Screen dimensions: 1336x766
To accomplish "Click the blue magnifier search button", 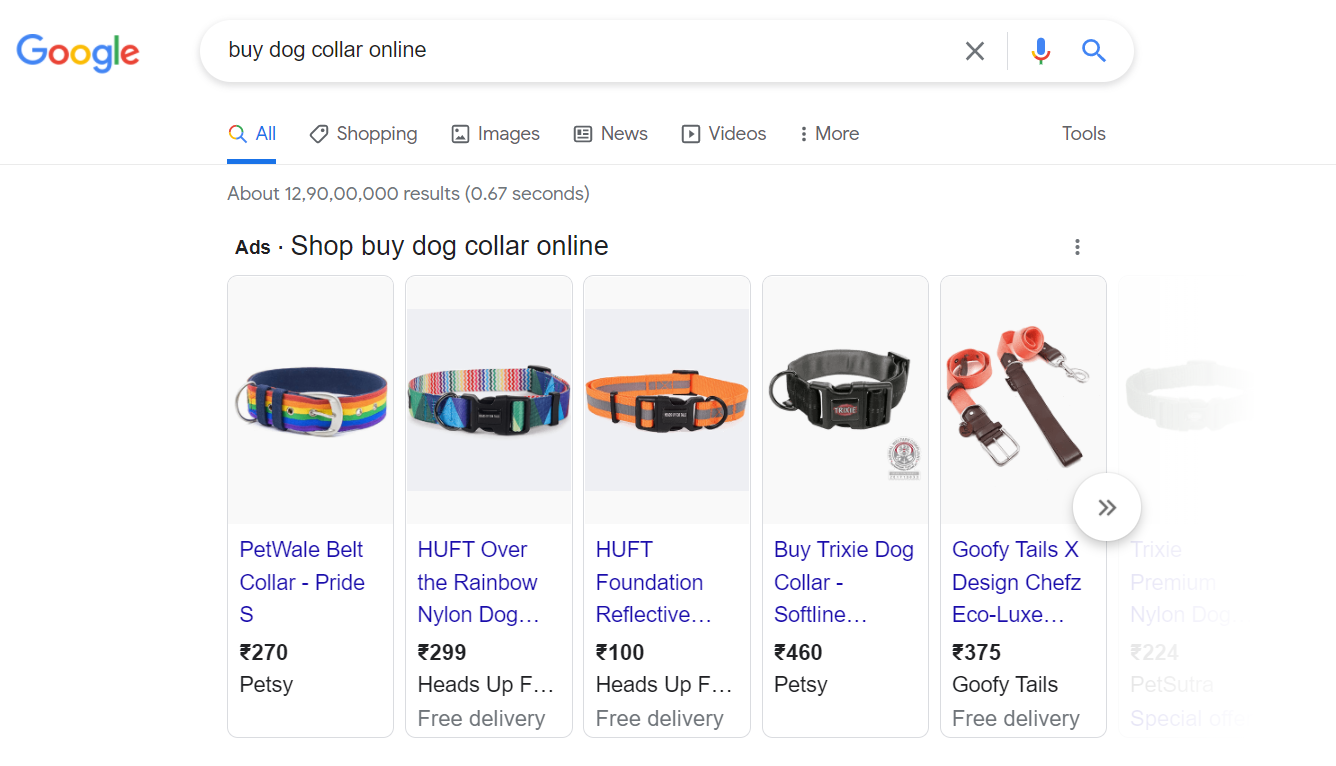I will tap(1093, 51).
